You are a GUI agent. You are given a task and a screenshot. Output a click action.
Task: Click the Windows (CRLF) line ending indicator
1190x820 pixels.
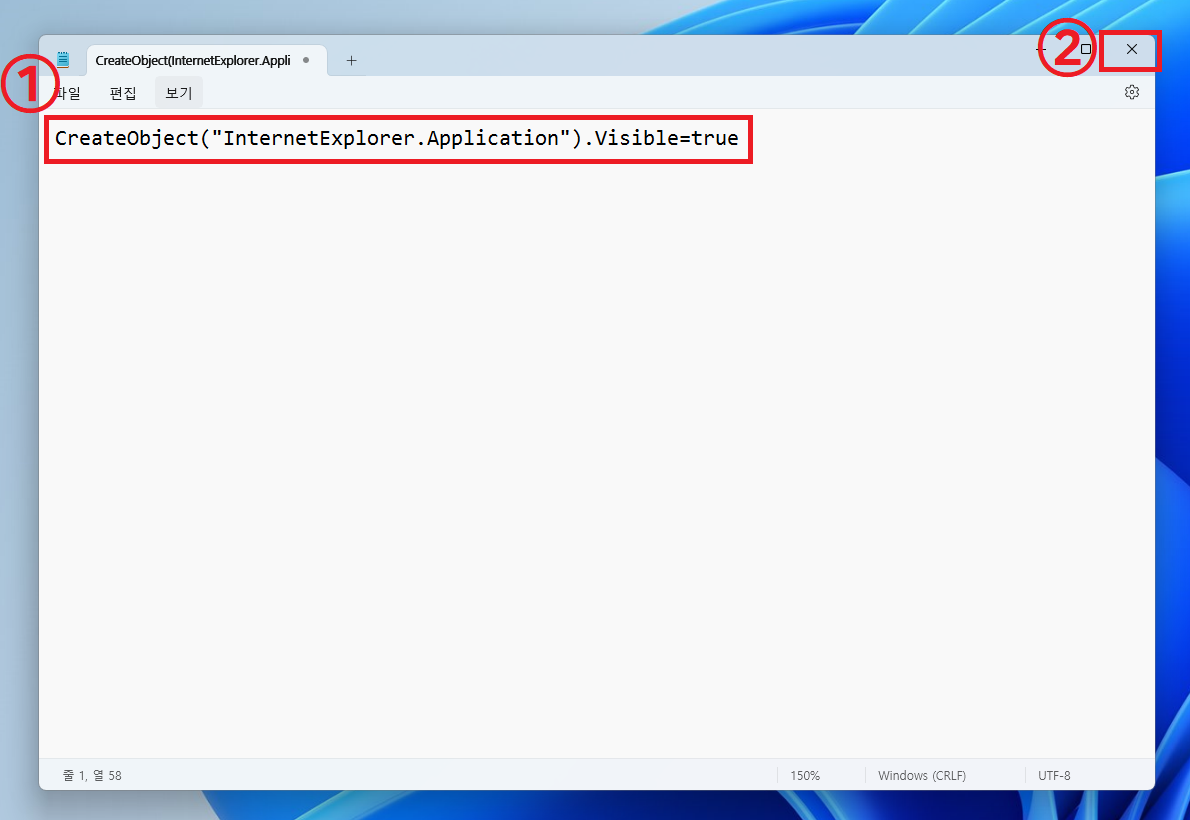click(x=922, y=775)
